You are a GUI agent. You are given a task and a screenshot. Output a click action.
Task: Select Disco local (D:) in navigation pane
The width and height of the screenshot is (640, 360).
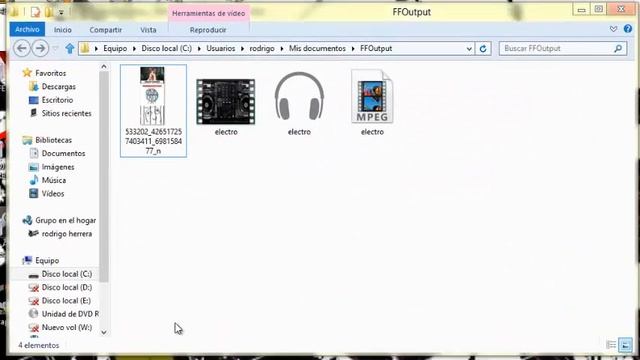[67, 287]
